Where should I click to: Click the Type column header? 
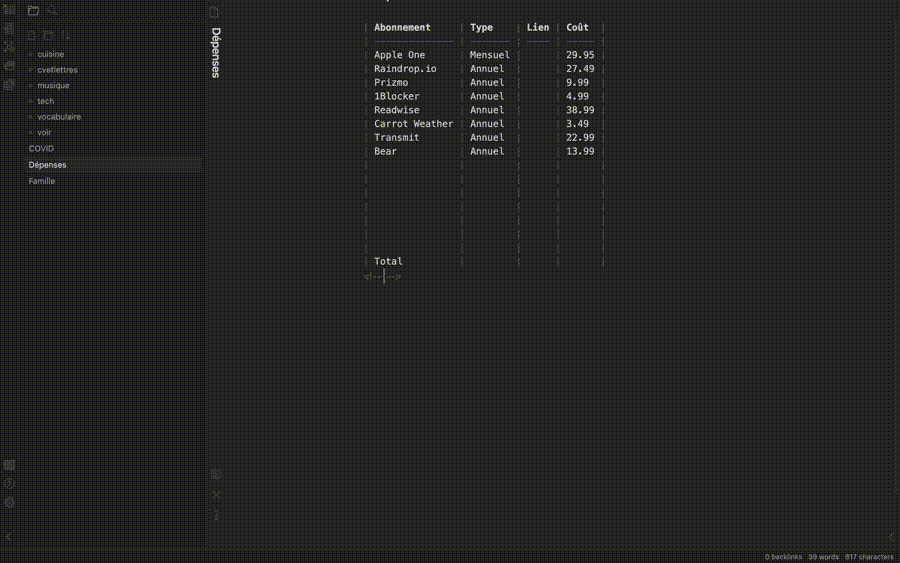[482, 28]
